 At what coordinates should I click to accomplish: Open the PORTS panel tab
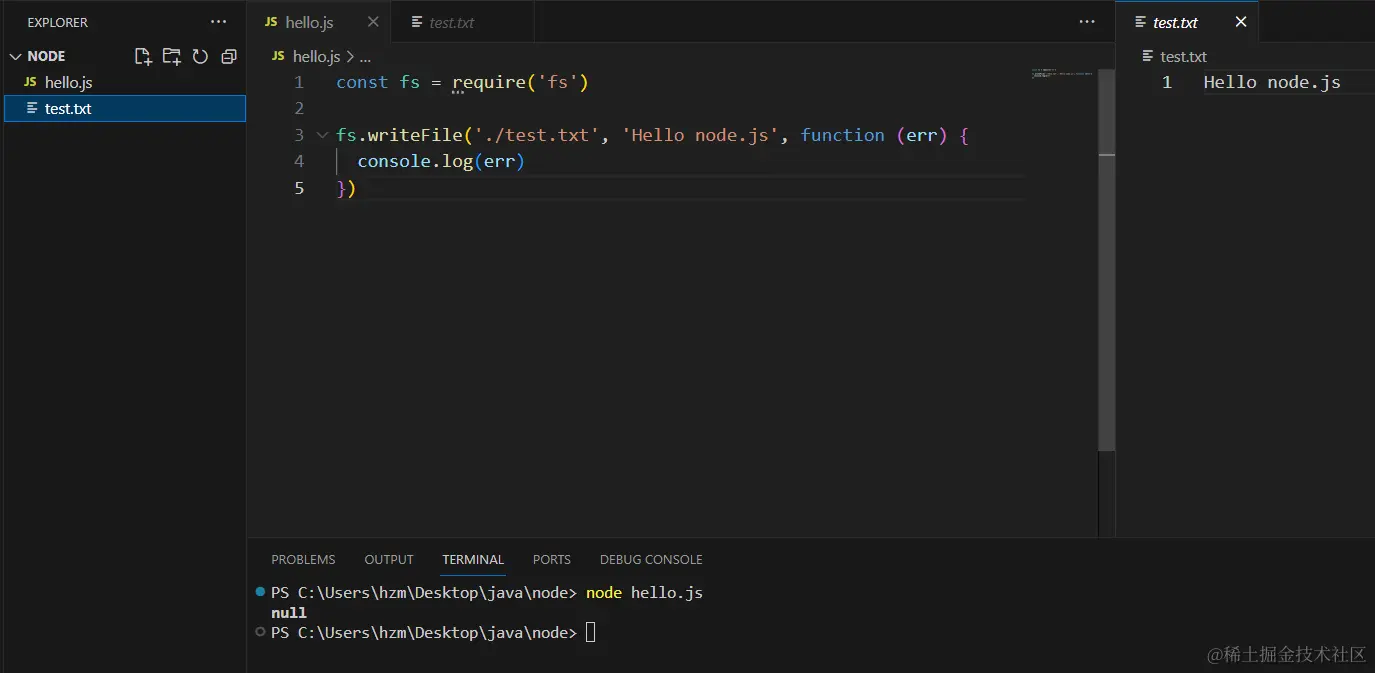coord(552,559)
